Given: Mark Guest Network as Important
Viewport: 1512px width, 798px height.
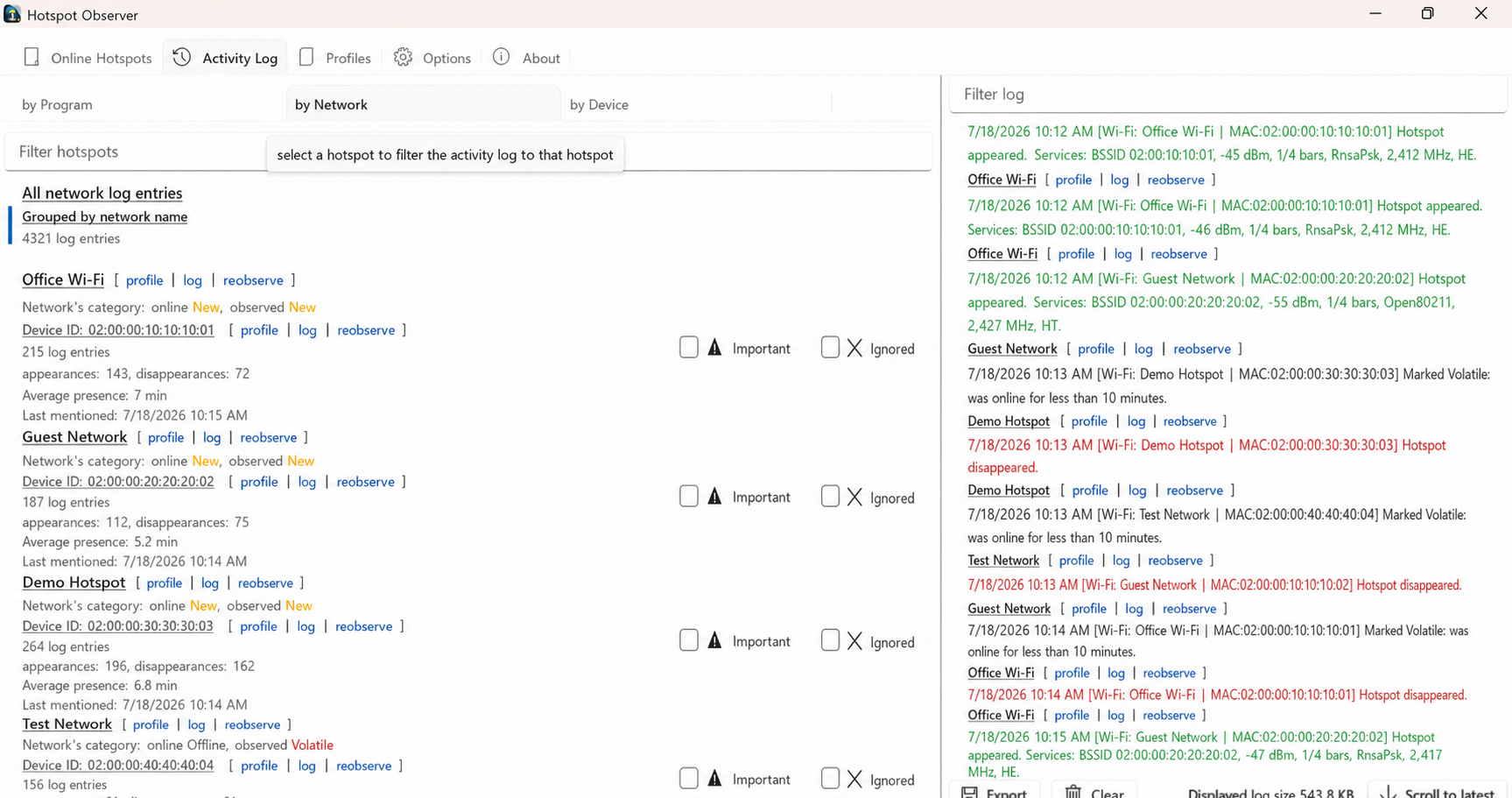Looking at the screenshot, I should pos(689,497).
